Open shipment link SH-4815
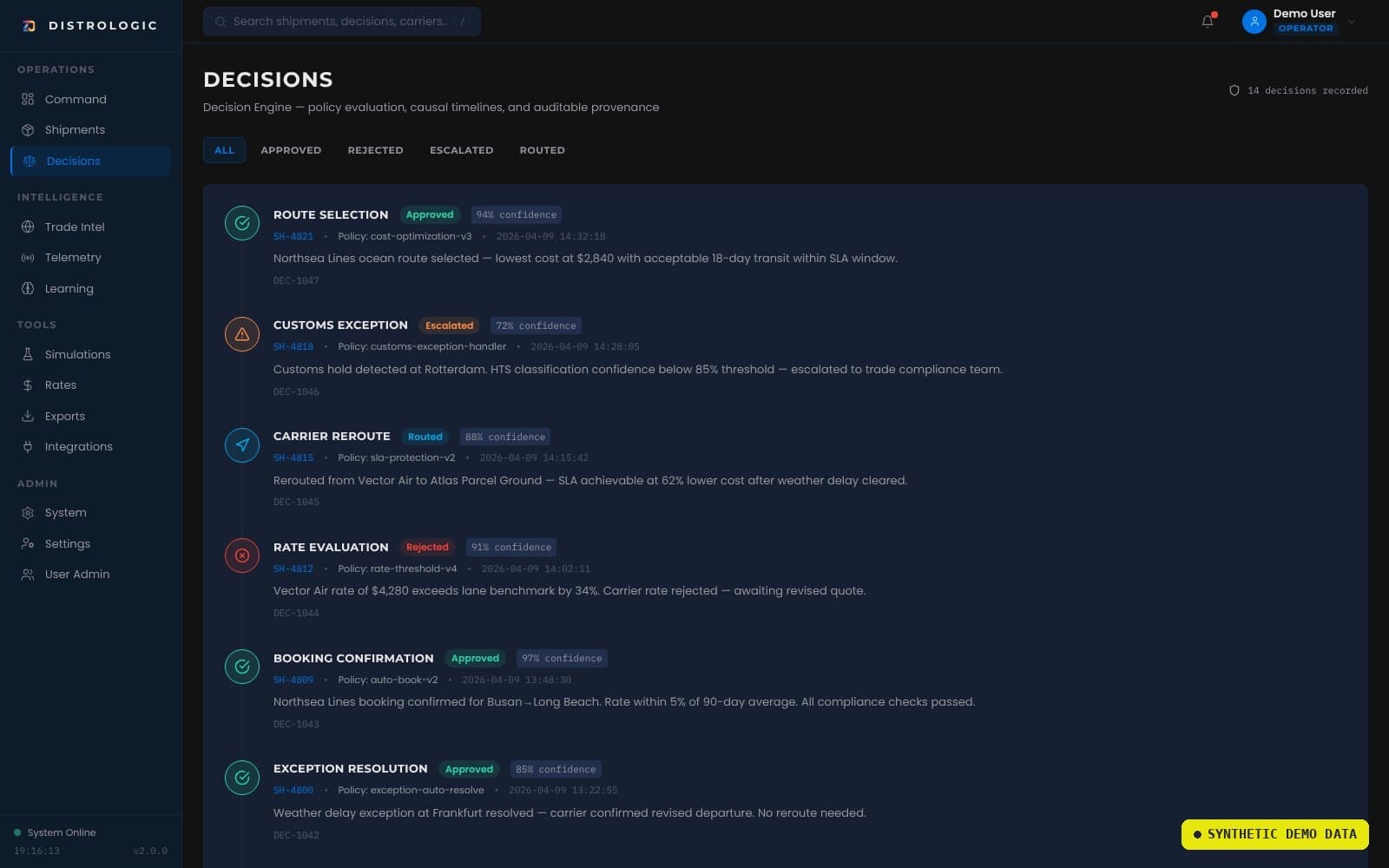The width and height of the screenshot is (1389, 868). 293,457
